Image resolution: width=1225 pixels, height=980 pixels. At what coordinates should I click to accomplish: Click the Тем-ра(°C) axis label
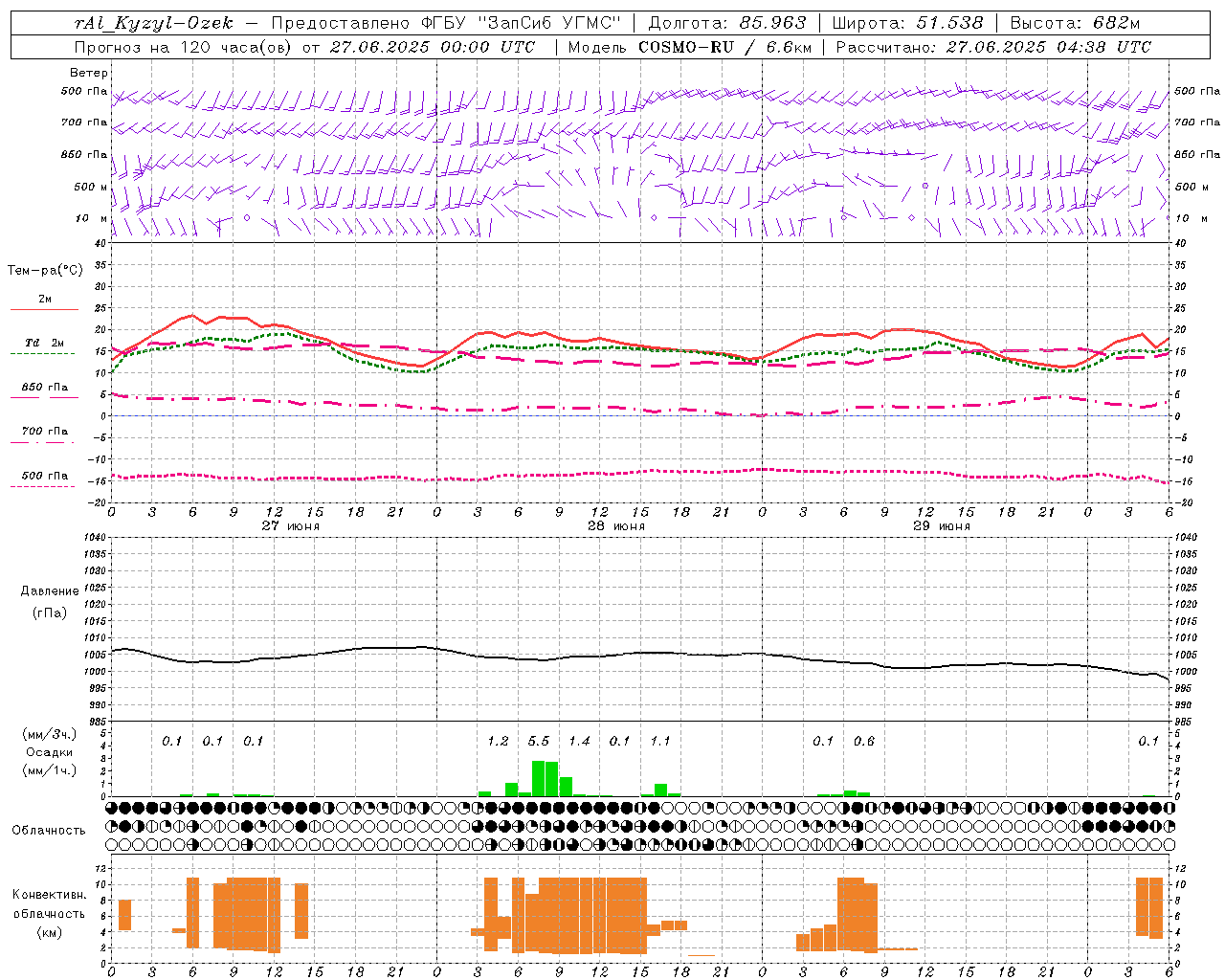click(x=45, y=271)
